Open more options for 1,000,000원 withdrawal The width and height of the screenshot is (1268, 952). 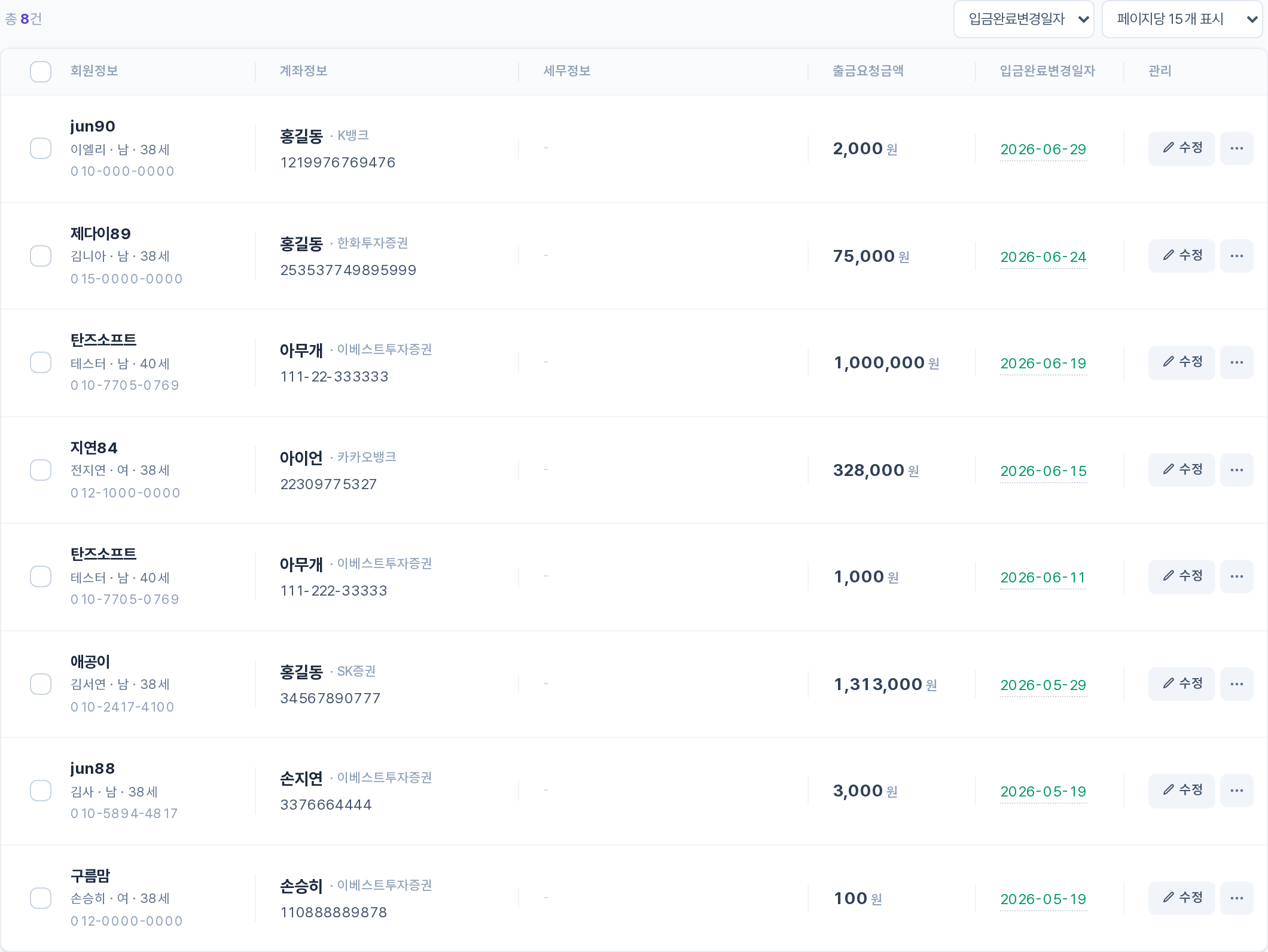click(1236, 362)
